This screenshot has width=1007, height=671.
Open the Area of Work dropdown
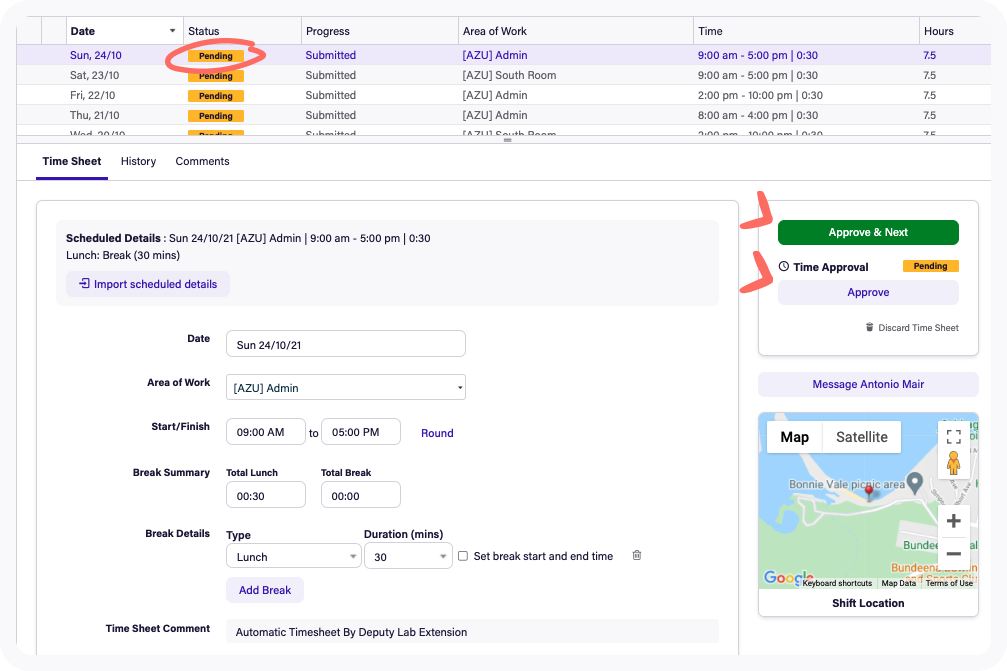[346, 387]
